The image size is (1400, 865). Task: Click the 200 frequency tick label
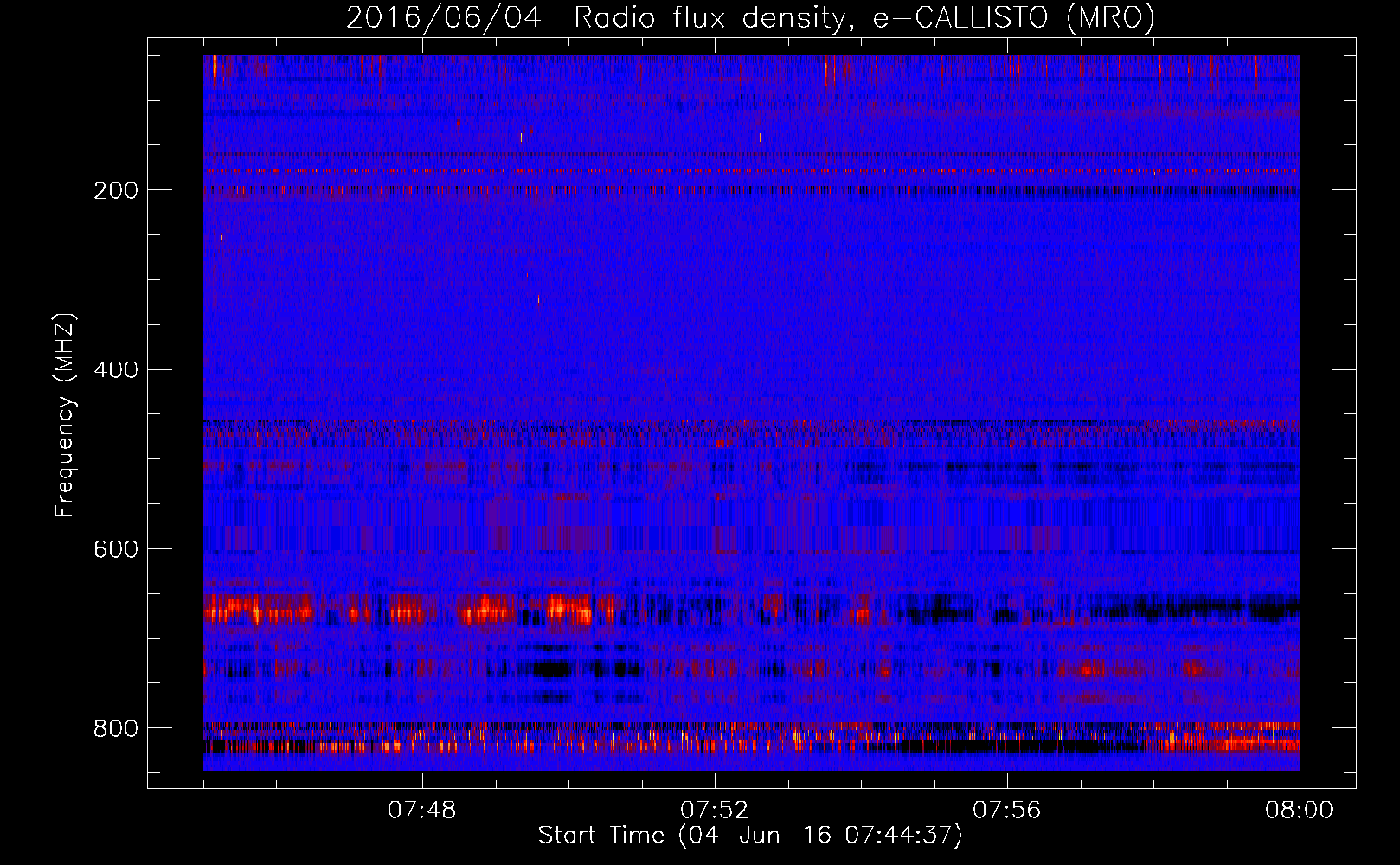(x=115, y=190)
